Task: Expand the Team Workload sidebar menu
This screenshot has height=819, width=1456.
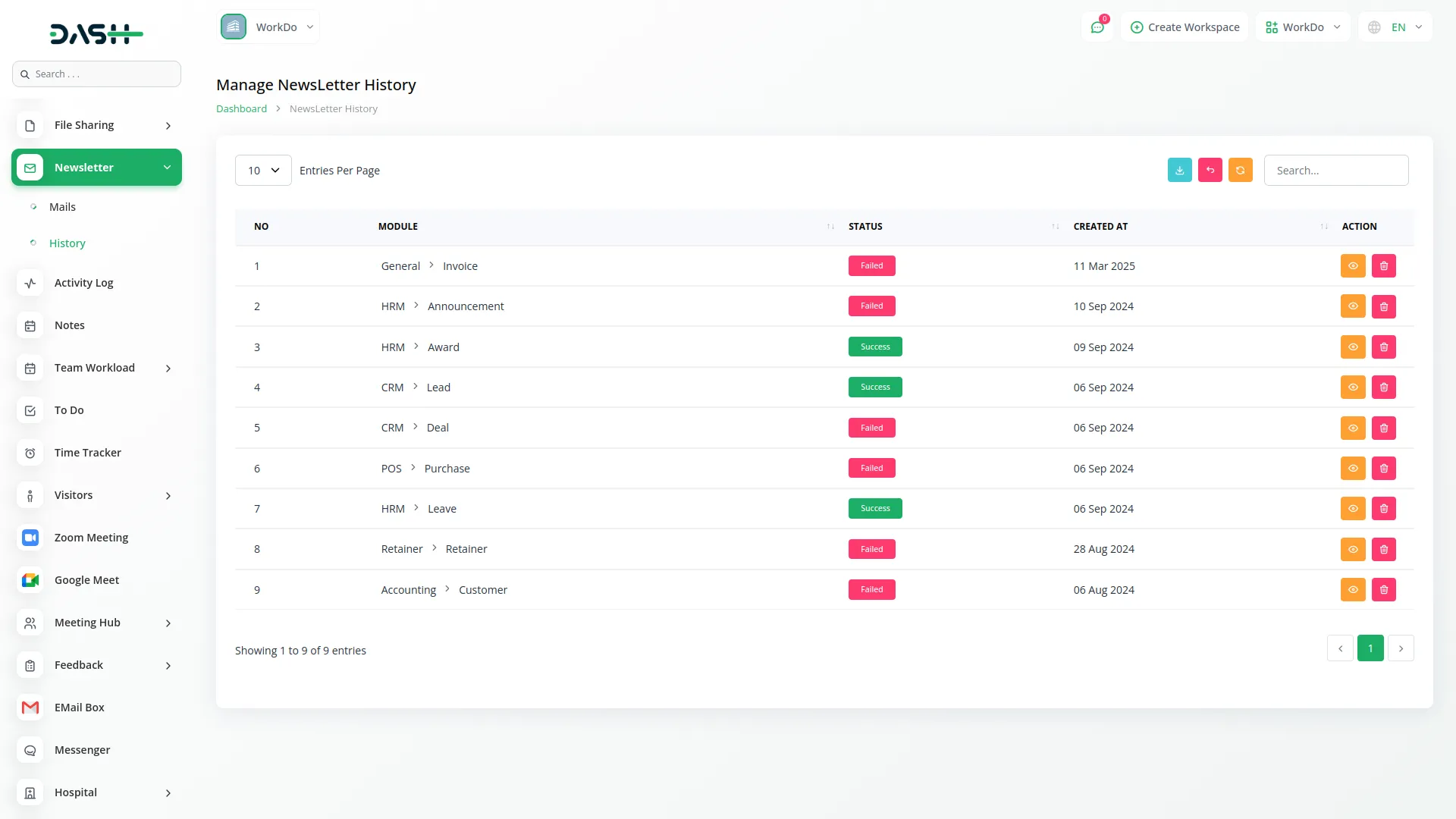Action: [x=96, y=368]
